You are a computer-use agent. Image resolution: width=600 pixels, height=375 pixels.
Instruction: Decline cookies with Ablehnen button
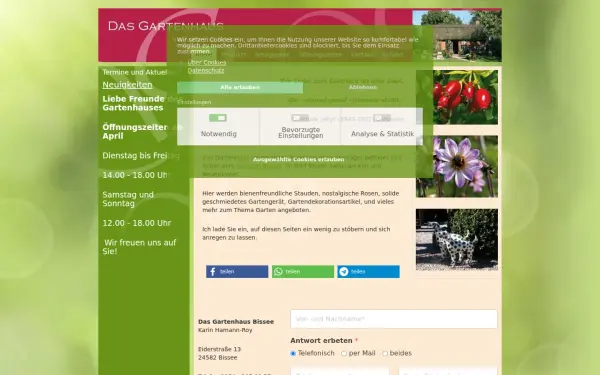click(x=363, y=88)
